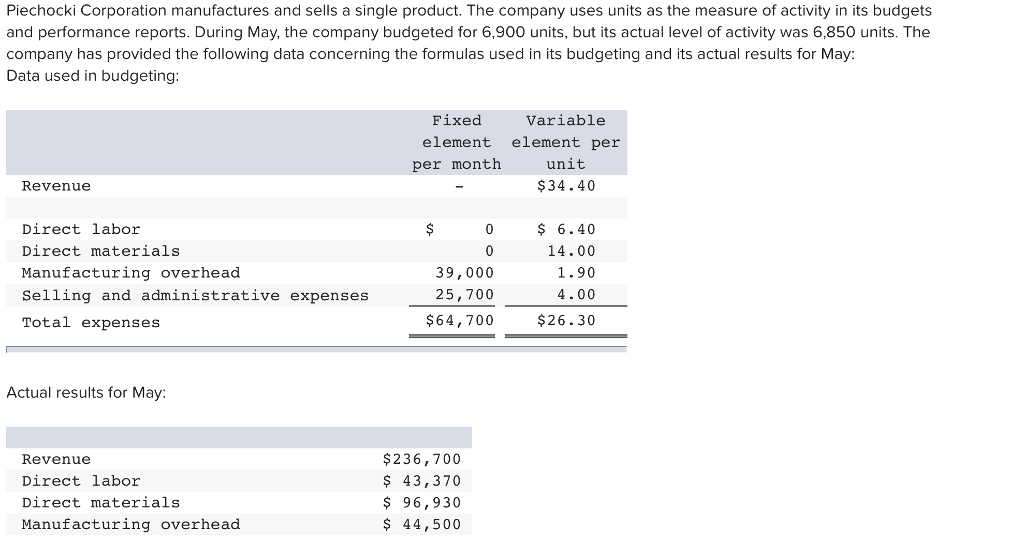Image resolution: width=1024 pixels, height=554 pixels.
Task: Select the $44,500 actual manufacturing overhead amount
Action: pos(422,525)
